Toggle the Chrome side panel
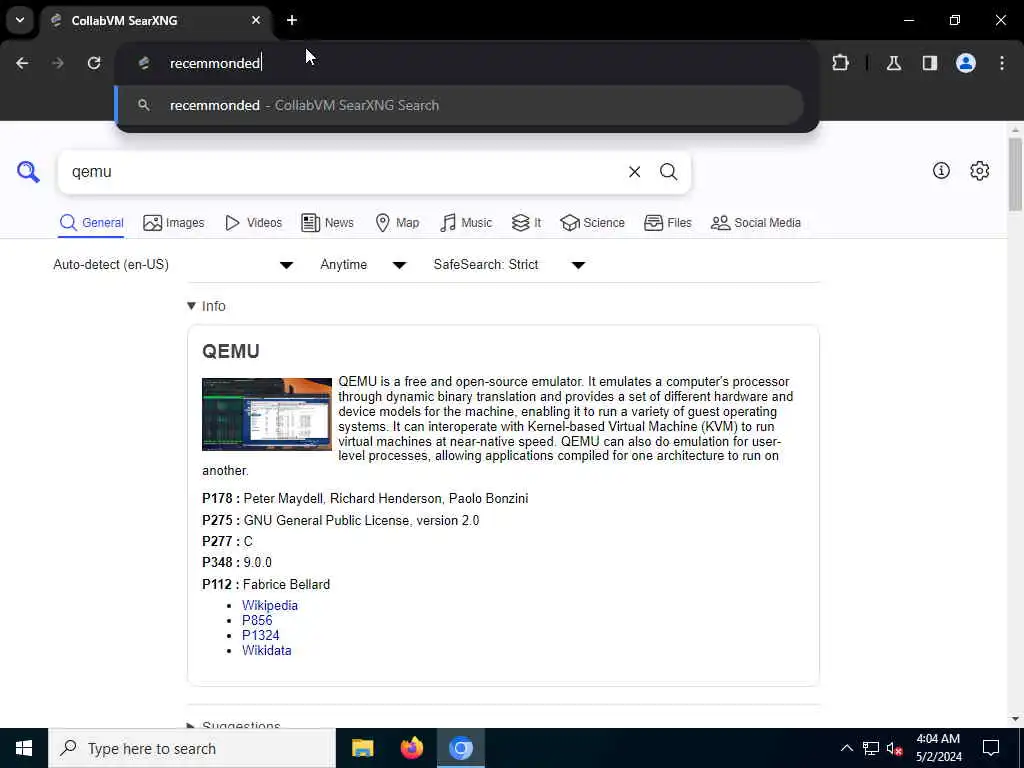The image size is (1024, 768). coord(930,63)
